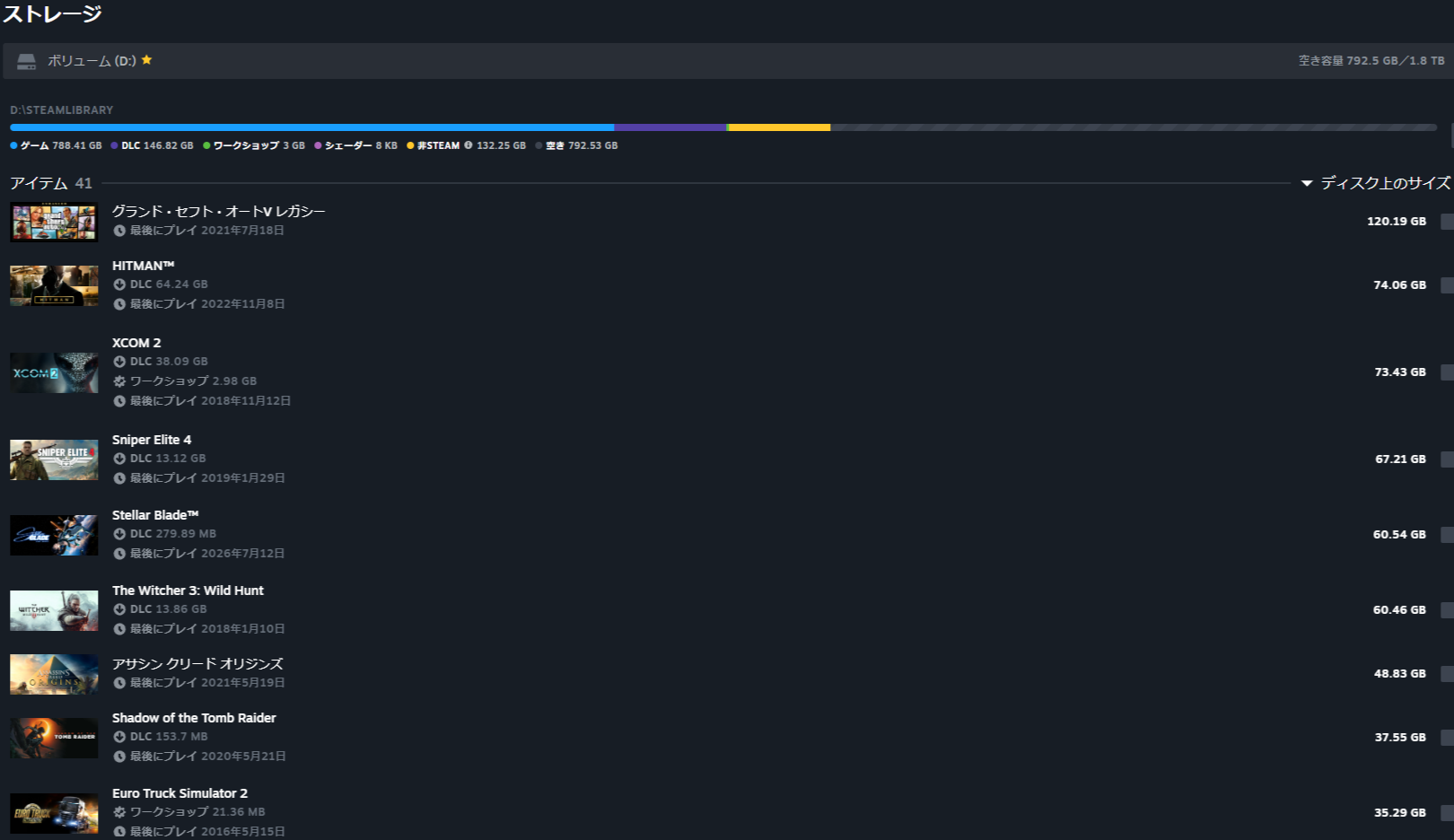The width and height of the screenshot is (1454, 840).
Task: Check the box for Grand Theft Auto V
Action: click(1447, 222)
